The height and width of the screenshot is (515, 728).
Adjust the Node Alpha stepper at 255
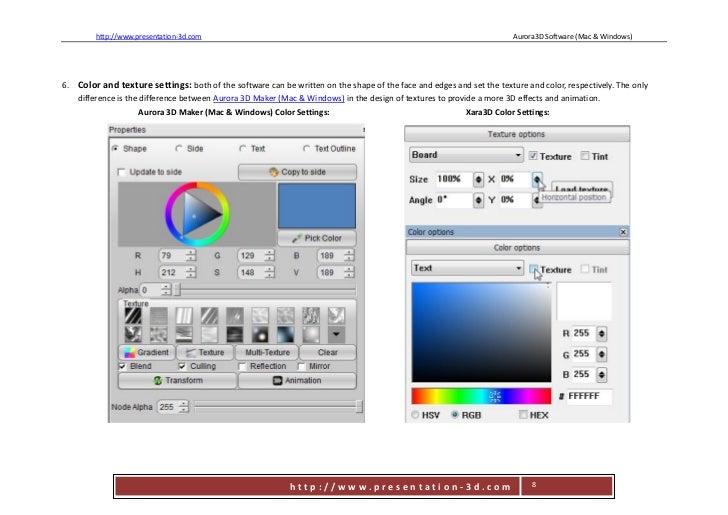[184, 407]
